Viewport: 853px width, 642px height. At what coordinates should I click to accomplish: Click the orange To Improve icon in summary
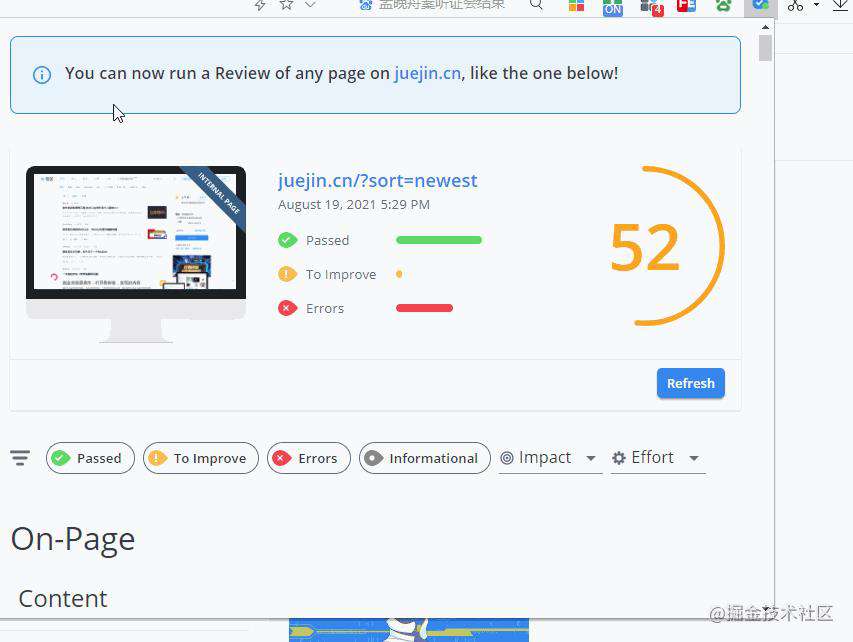click(288, 274)
